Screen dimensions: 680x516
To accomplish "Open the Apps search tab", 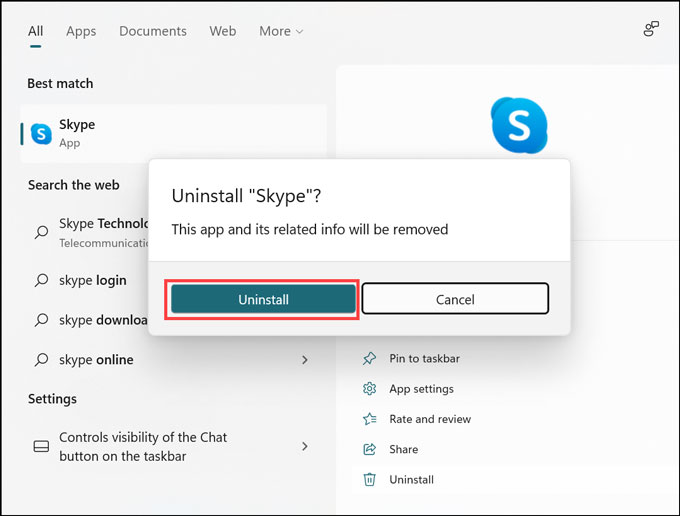I will click(81, 31).
